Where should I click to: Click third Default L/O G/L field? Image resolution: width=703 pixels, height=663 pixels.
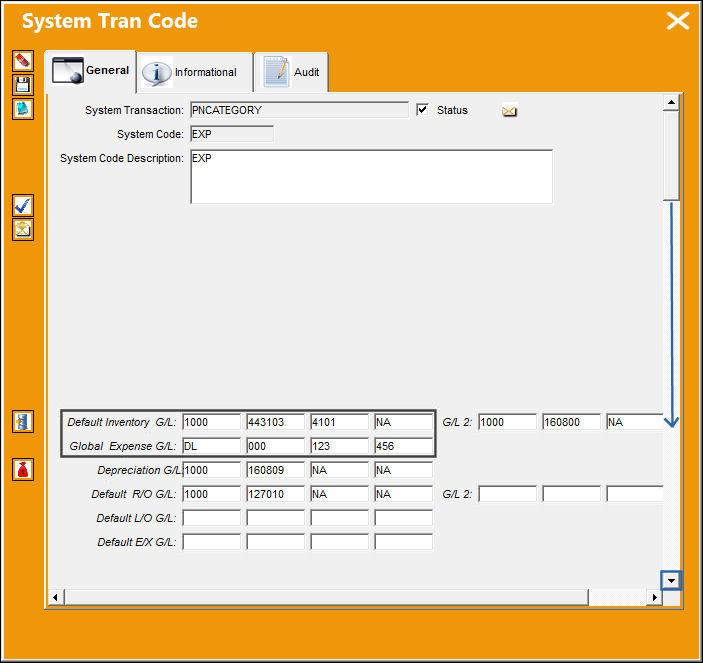340,518
